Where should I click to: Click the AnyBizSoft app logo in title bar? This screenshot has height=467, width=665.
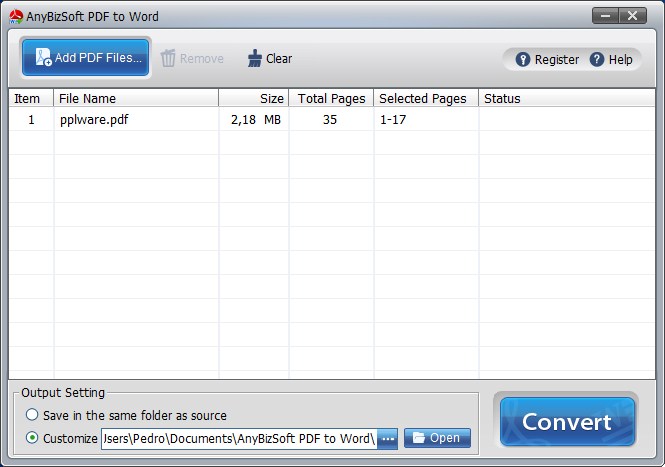click(x=16, y=17)
